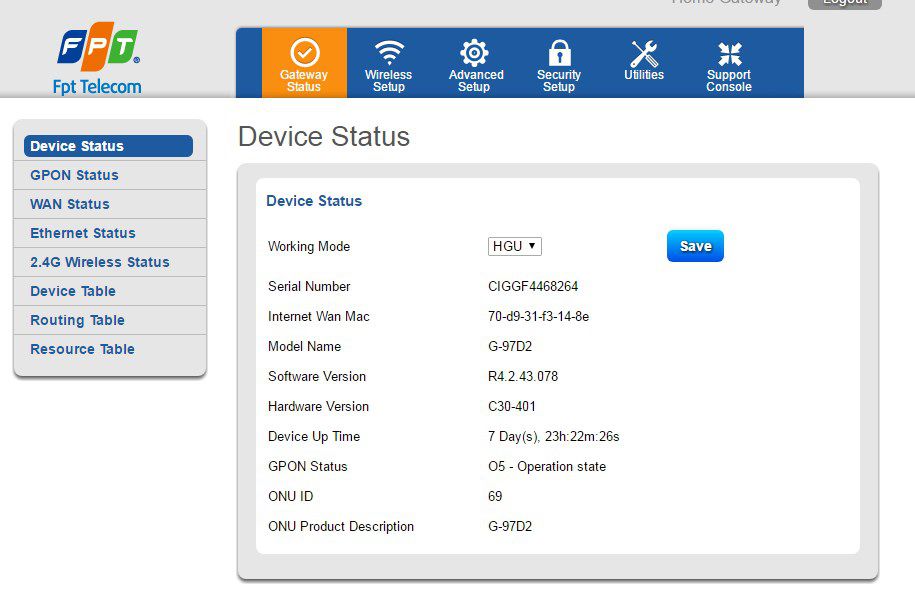Screen dimensions: 915x594
Task: Open the Ethernet Status page
Action: coord(83,233)
